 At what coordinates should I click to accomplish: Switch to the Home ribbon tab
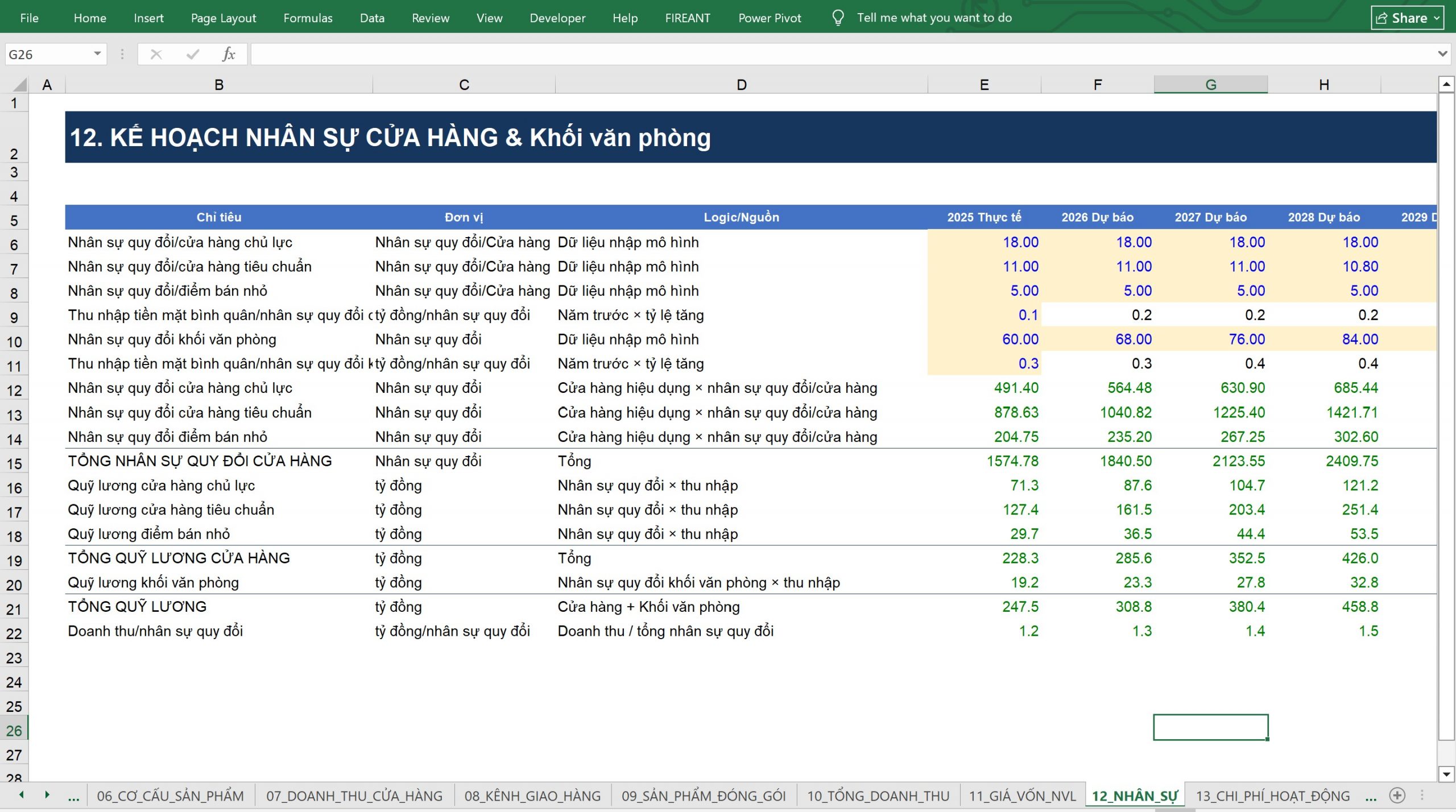[90, 18]
